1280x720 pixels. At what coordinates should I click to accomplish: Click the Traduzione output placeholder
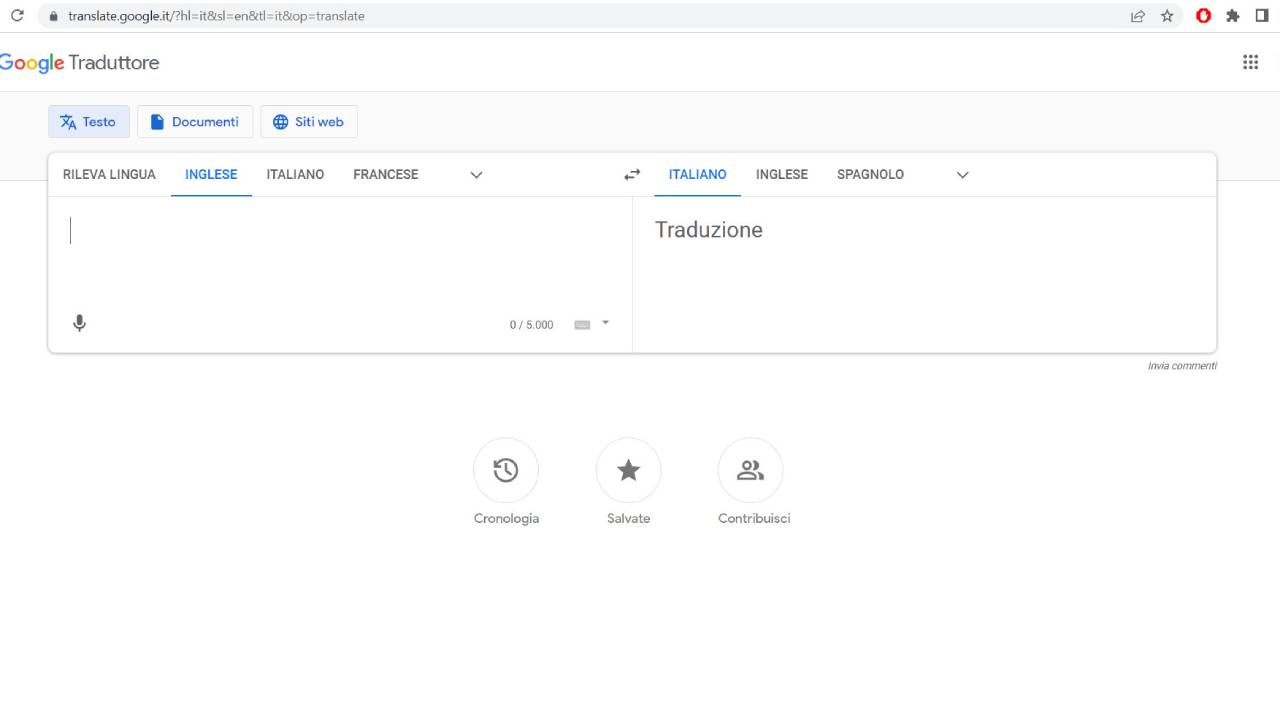point(709,230)
